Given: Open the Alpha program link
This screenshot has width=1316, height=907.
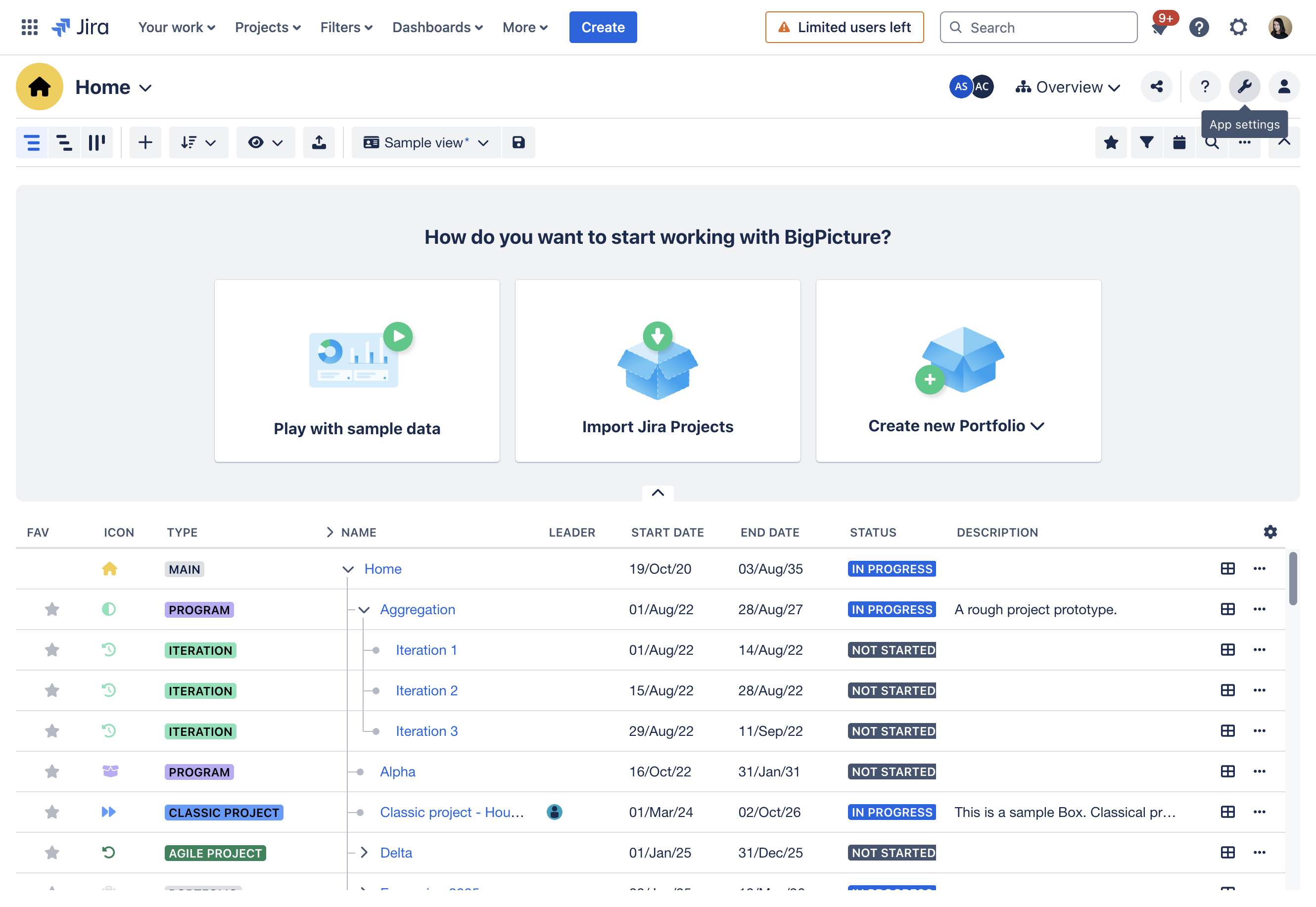Looking at the screenshot, I should pos(397,772).
